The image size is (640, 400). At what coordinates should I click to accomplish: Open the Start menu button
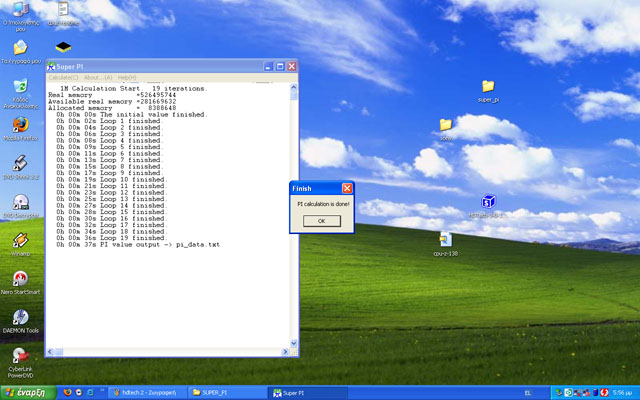(x=27, y=393)
